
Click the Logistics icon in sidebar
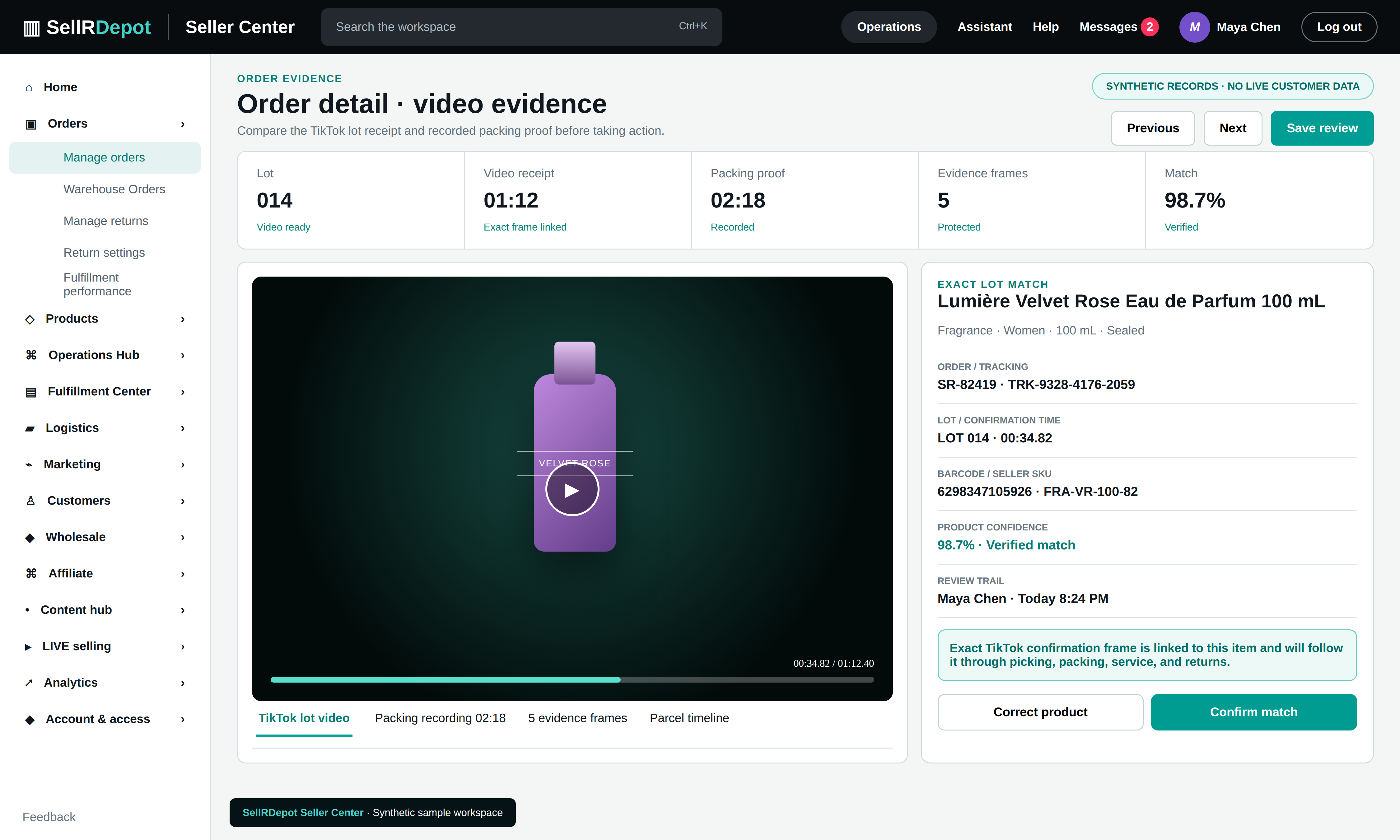pyautogui.click(x=30, y=428)
